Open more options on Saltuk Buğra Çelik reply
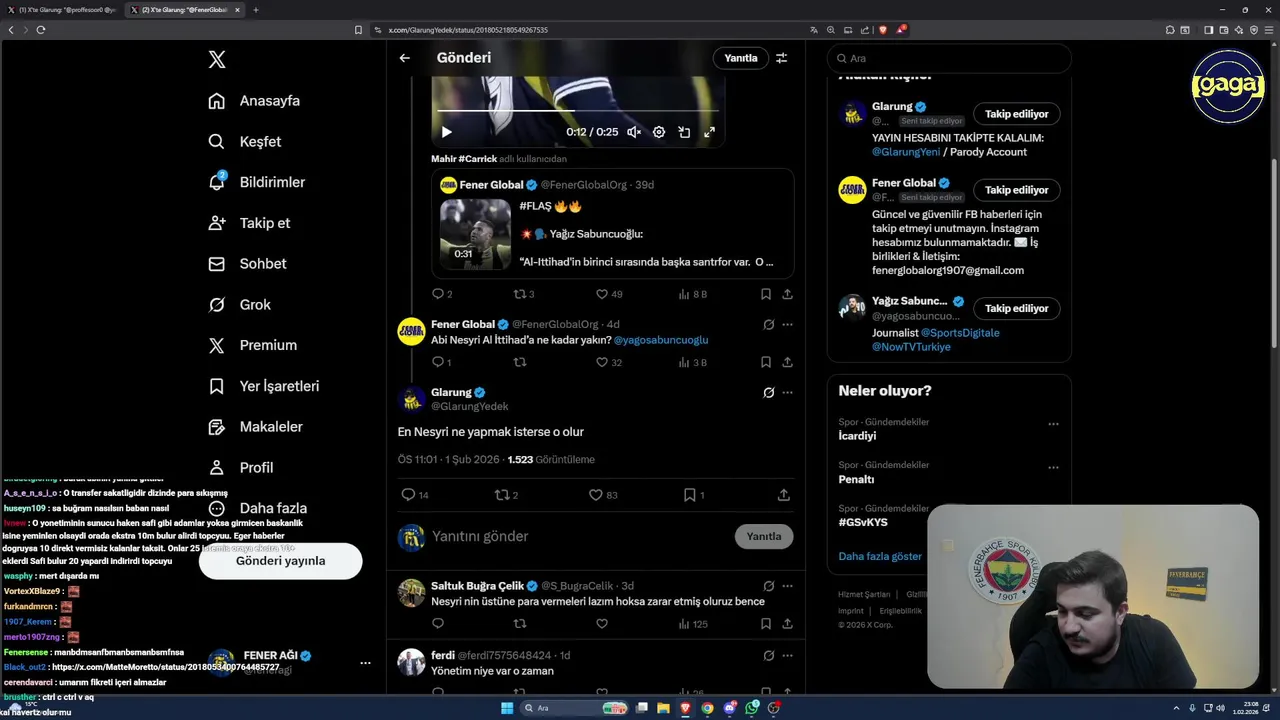Viewport: 1280px width, 720px height. pos(787,586)
